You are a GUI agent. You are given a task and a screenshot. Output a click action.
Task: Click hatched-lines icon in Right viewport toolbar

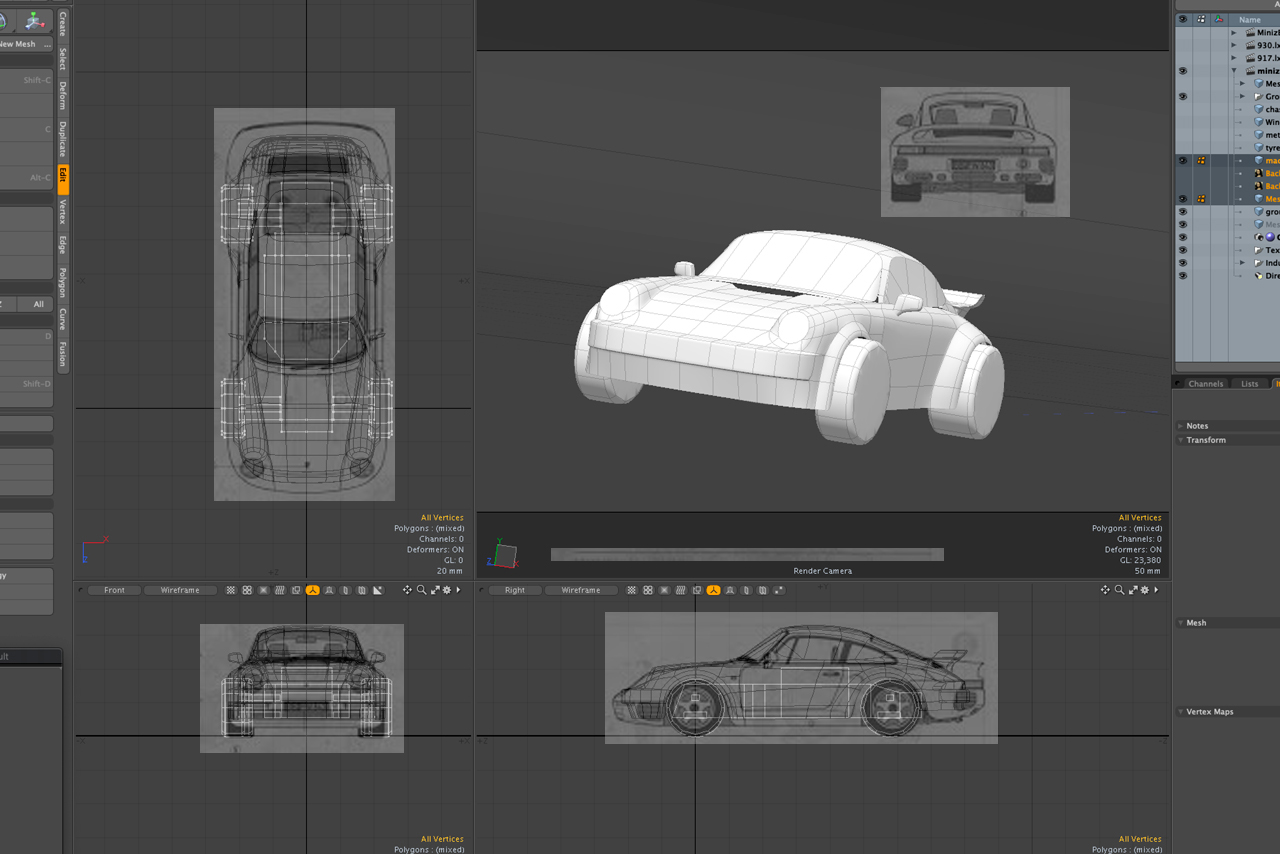point(681,591)
